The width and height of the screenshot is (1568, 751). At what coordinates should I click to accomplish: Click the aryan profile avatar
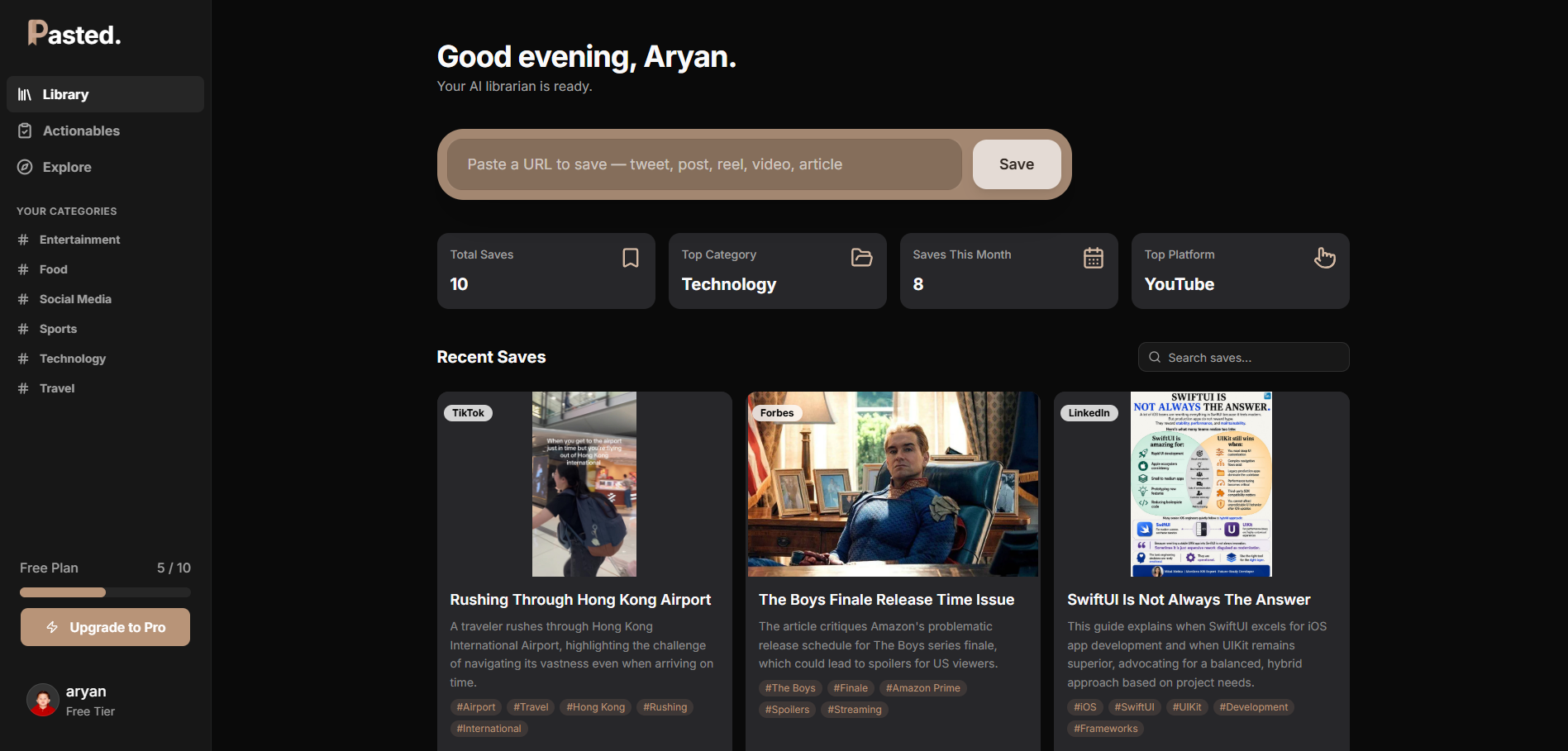click(x=43, y=700)
